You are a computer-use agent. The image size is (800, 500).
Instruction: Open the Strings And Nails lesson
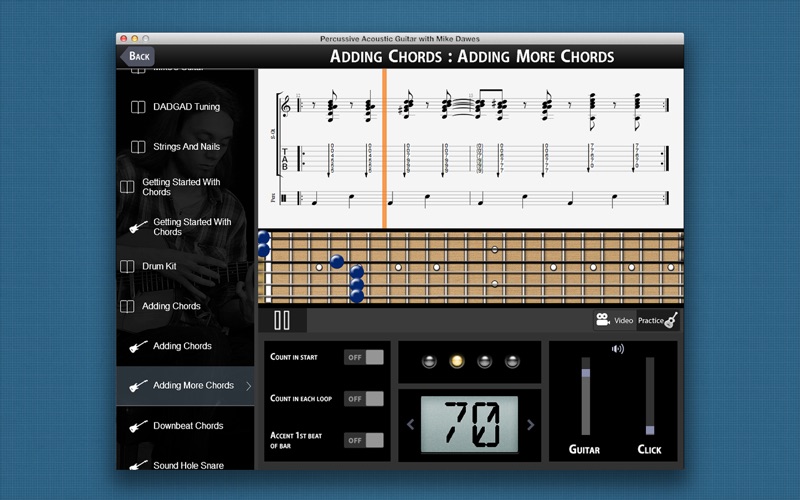pos(186,147)
